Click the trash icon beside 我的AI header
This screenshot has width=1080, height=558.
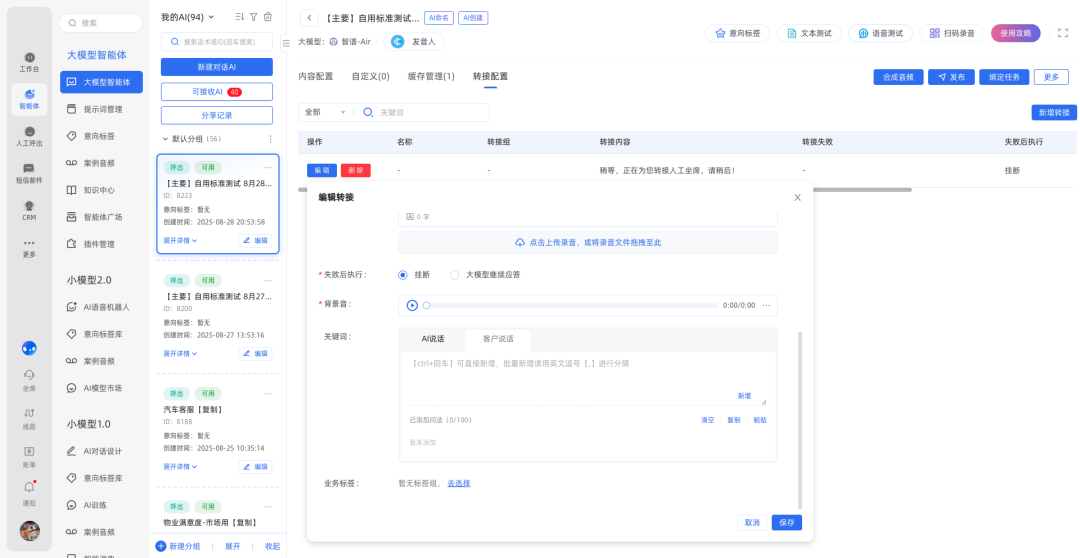tap(267, 17)
